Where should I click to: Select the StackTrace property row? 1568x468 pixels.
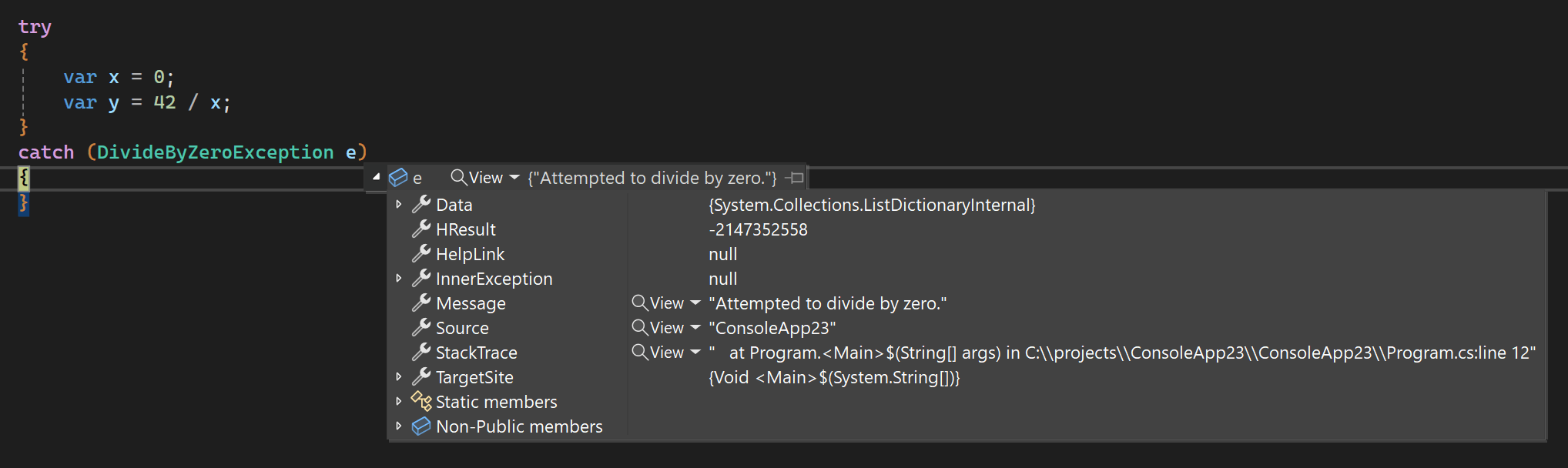tap(966, 352)
